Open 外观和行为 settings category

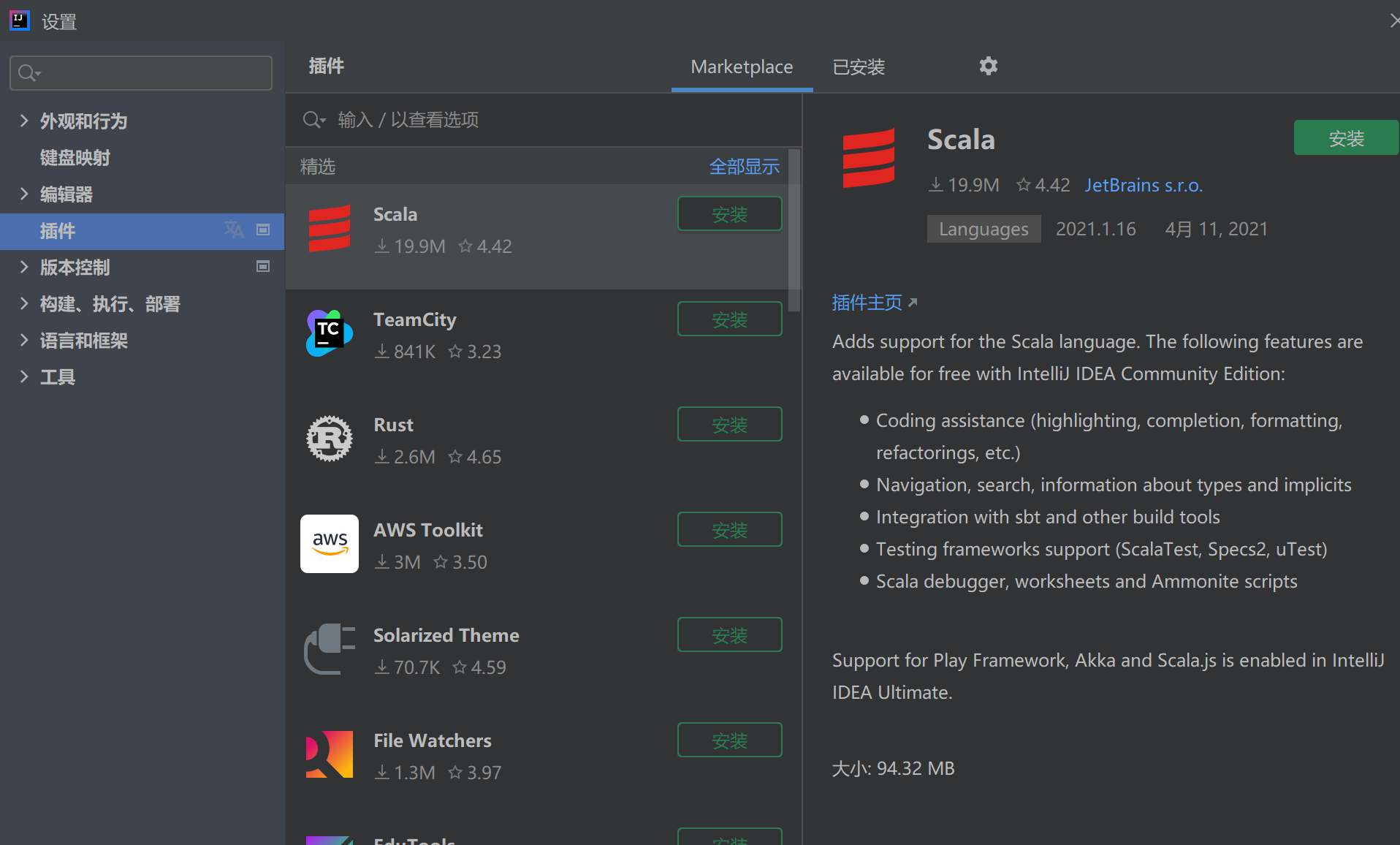(83, 121)
